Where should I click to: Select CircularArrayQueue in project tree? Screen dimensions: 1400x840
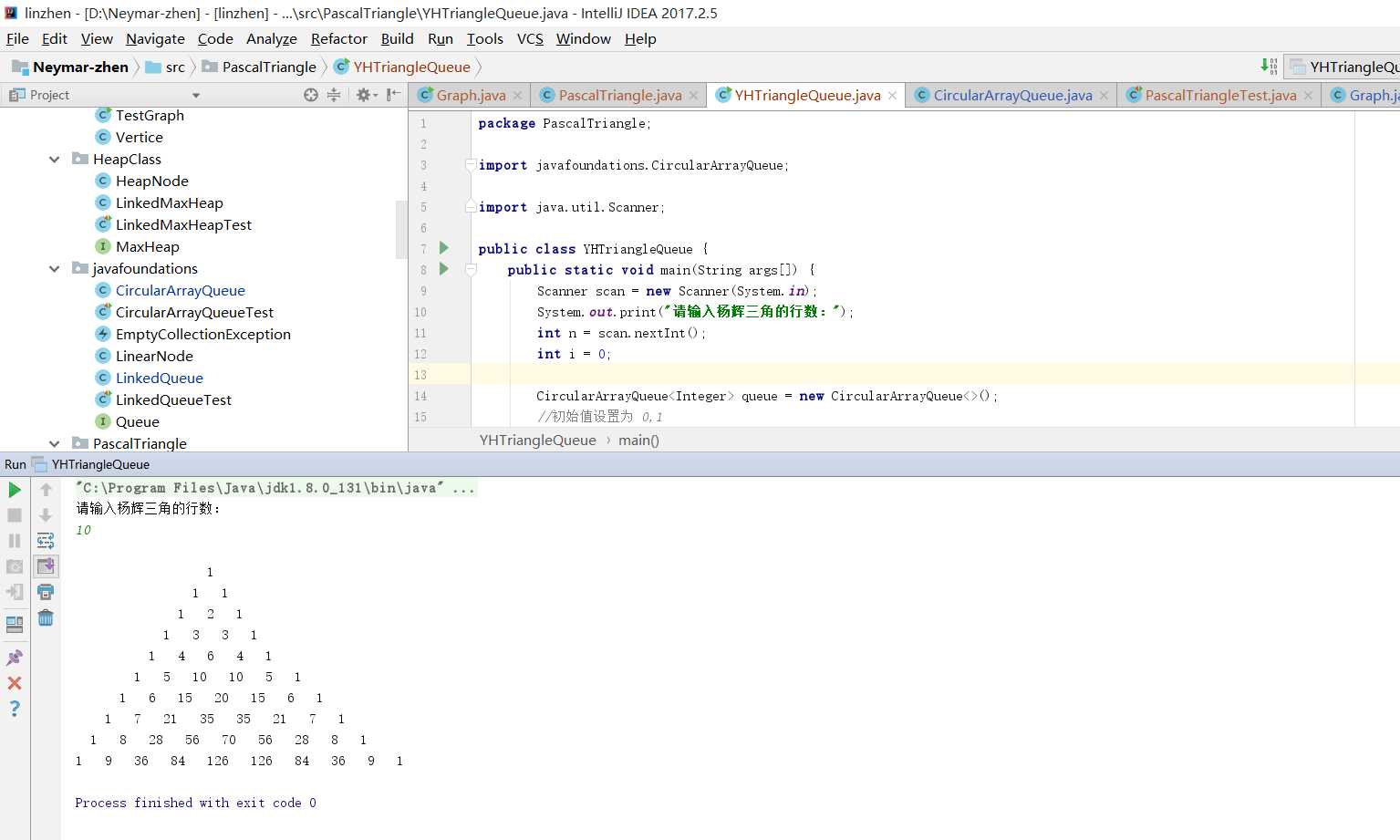tap(180, 290)
